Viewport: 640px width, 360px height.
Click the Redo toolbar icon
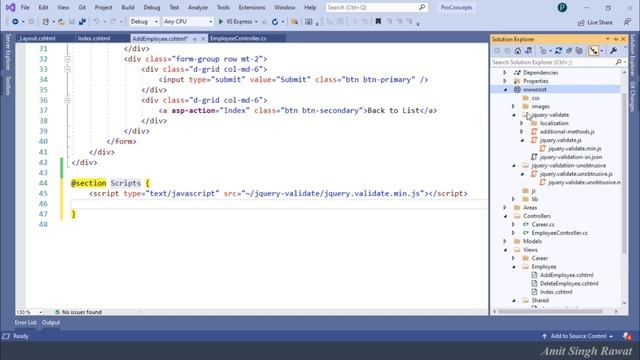(113, 22)
